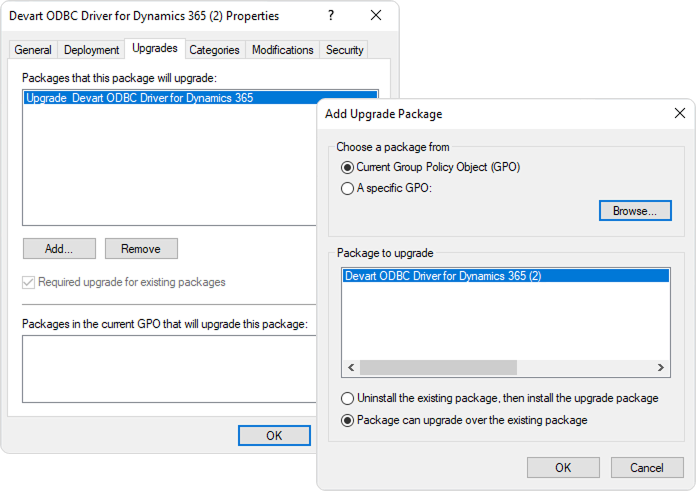Viewport: 696px width, 497px height.
Task: Click the left scroll arrow in package list
Action: [x=351, y=367]
